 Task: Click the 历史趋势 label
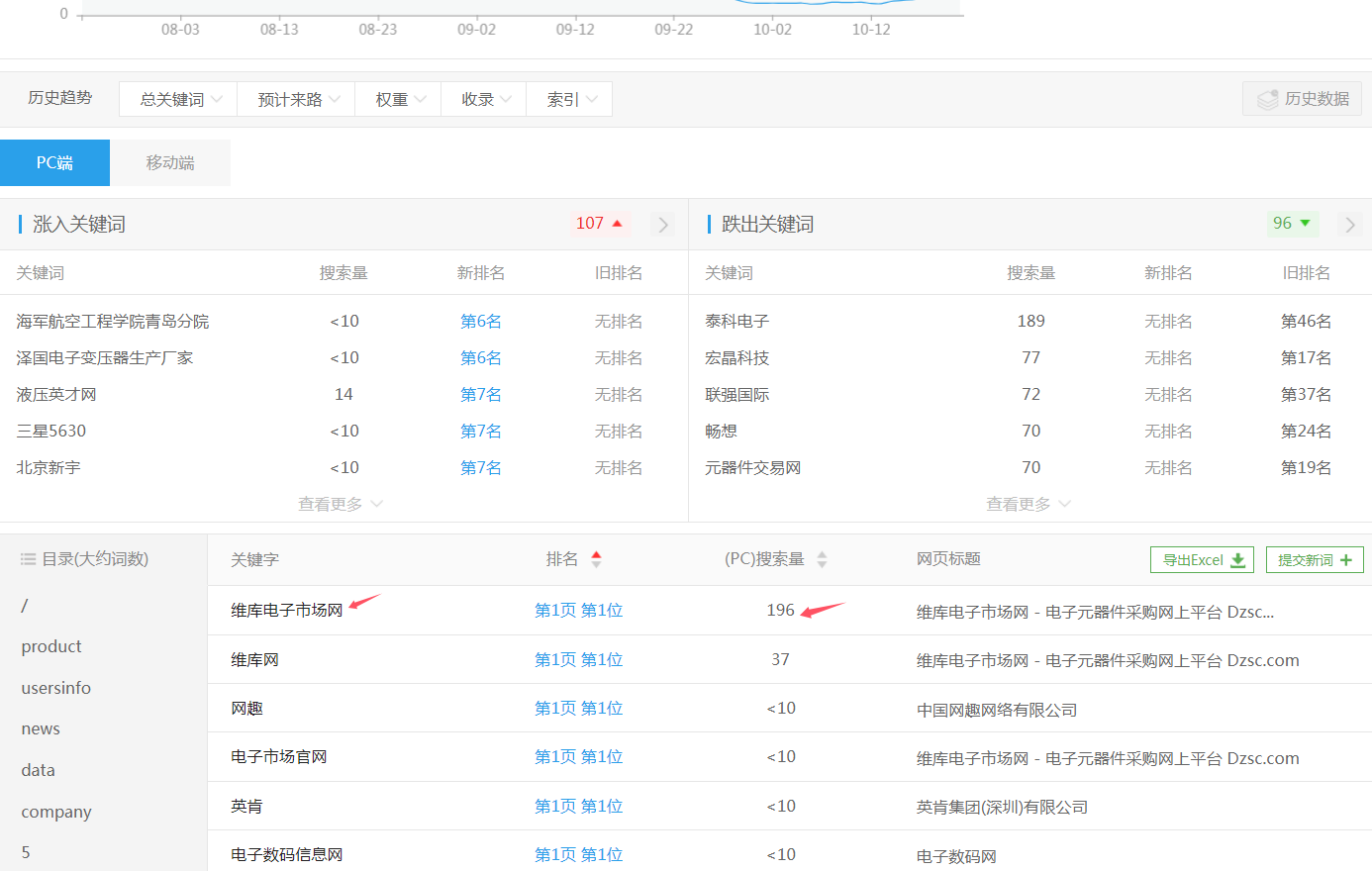pyautogui.click(x=60, y=98)
